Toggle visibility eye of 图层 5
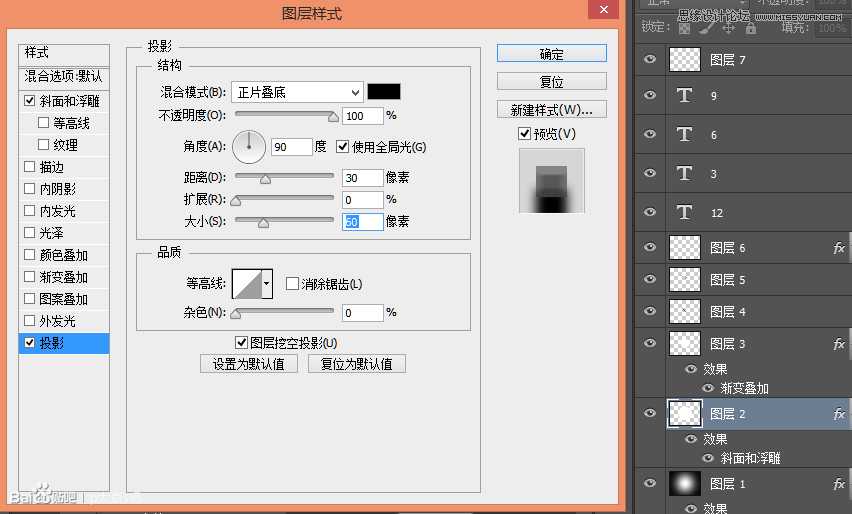The width and height of the screenshot is (852, 514). [650, 279]
